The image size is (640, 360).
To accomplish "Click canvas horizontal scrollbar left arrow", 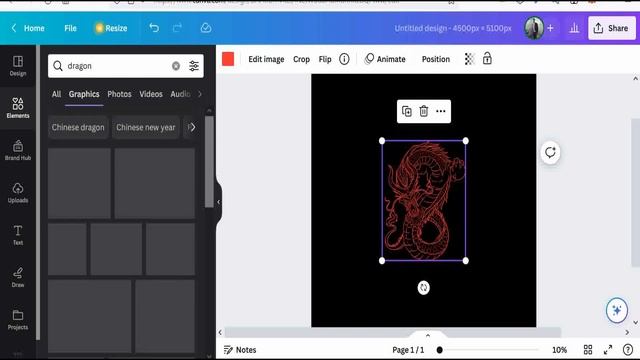I will coord(220,332).
